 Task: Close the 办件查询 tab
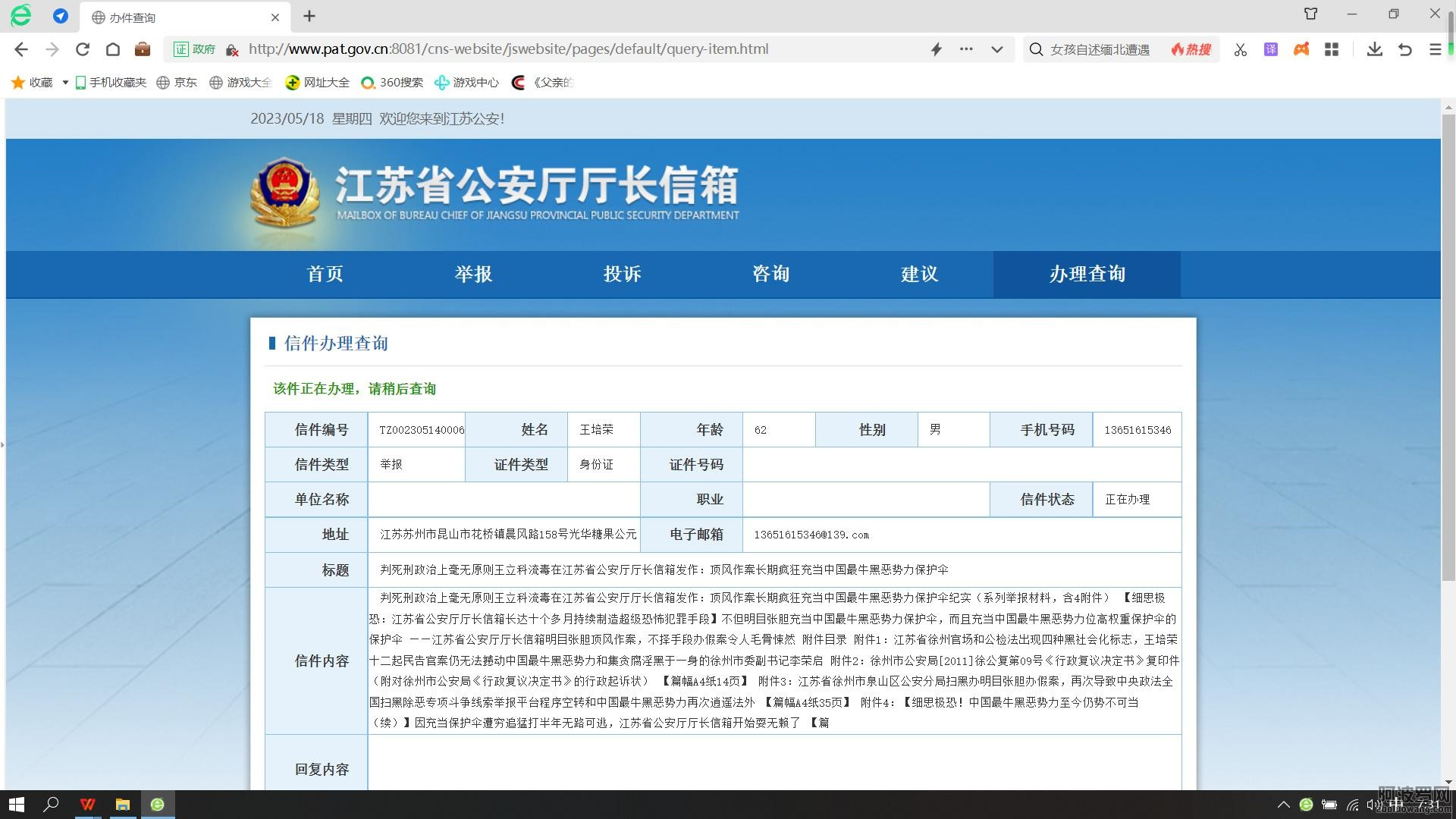pos(275,17)
